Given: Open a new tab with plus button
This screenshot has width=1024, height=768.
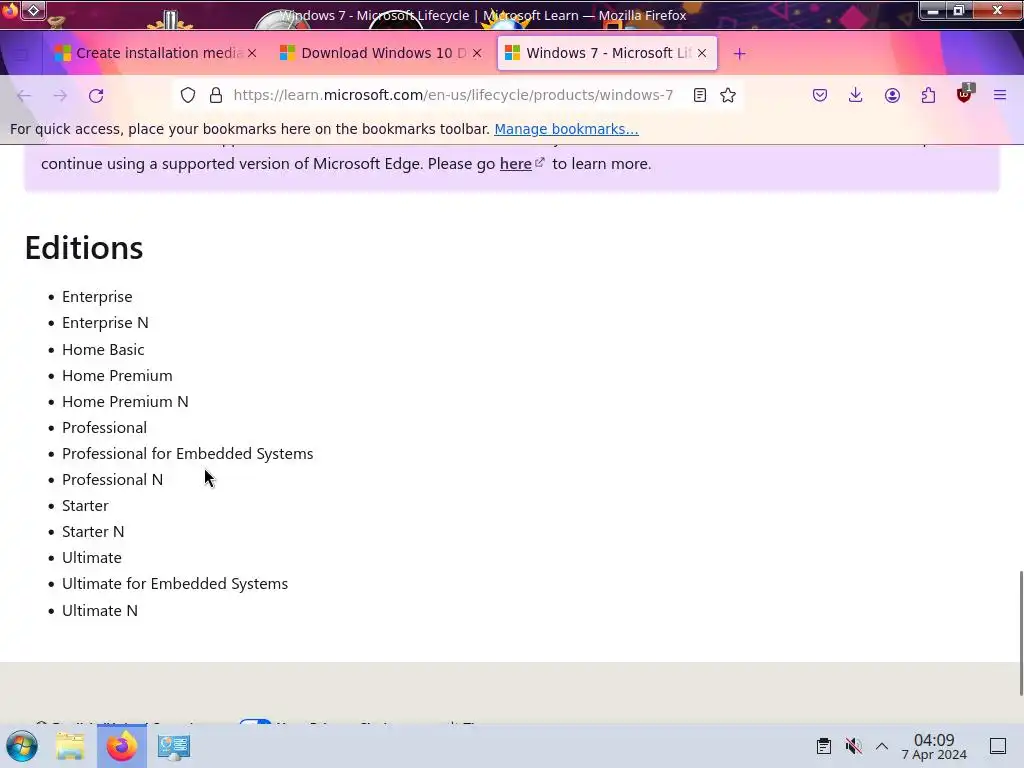Looking at the screenshot, I should (x=739, y=54).
